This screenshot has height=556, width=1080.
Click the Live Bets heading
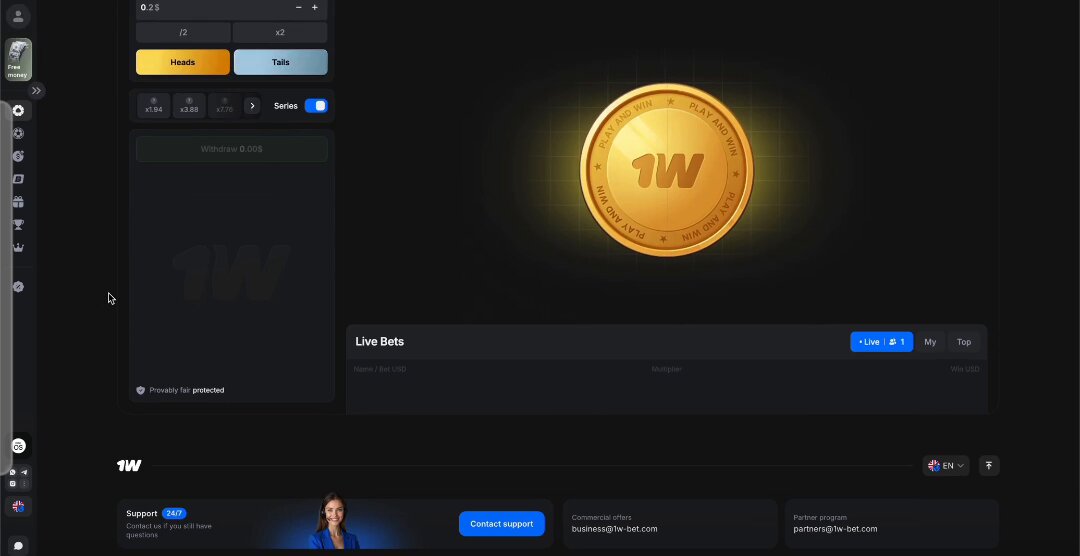pyautogui.click(x=380, y=342)
